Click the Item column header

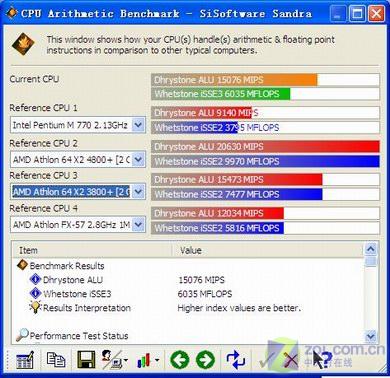[x=92, y=250]
